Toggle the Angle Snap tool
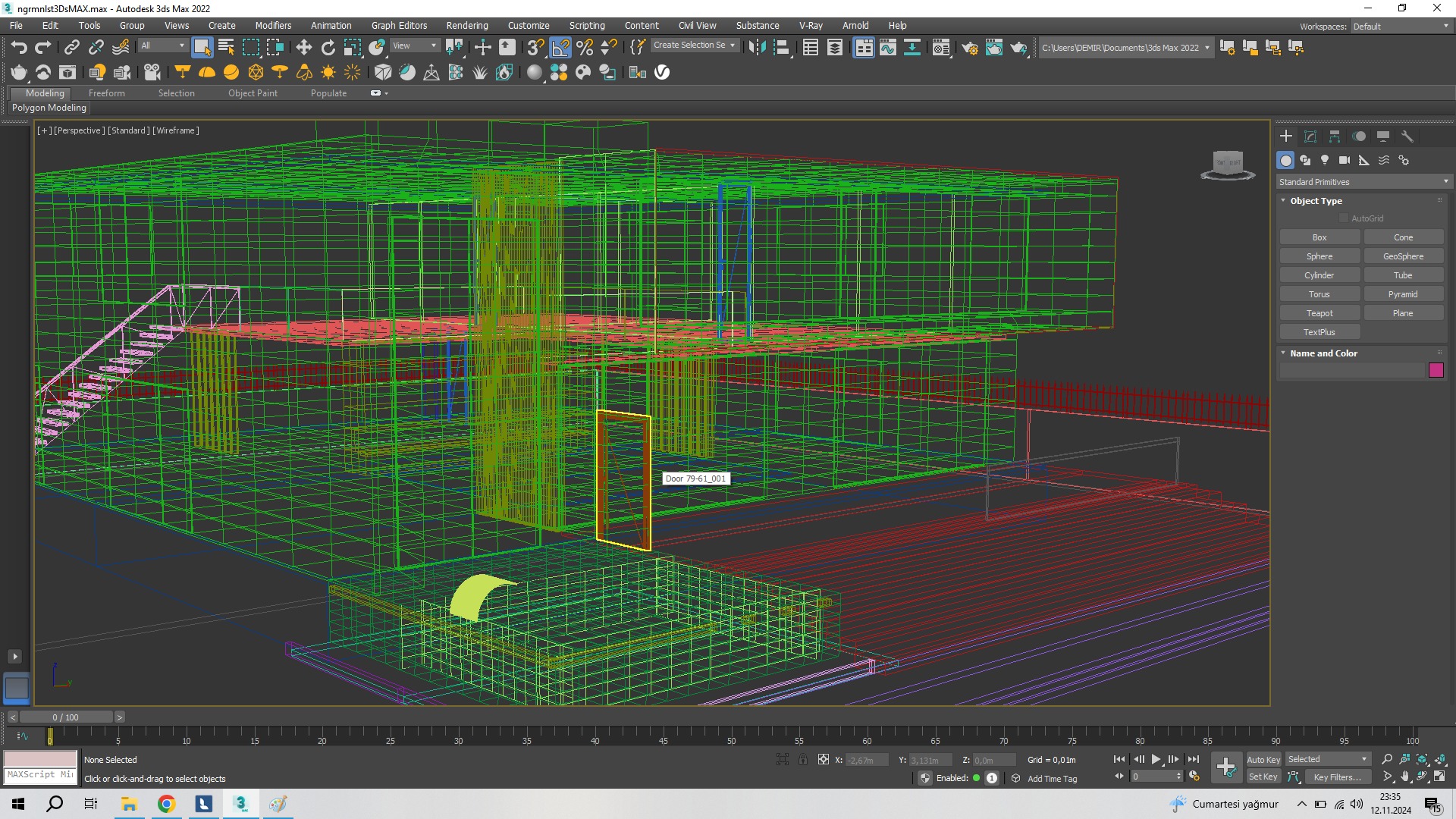 click(560, 48)
